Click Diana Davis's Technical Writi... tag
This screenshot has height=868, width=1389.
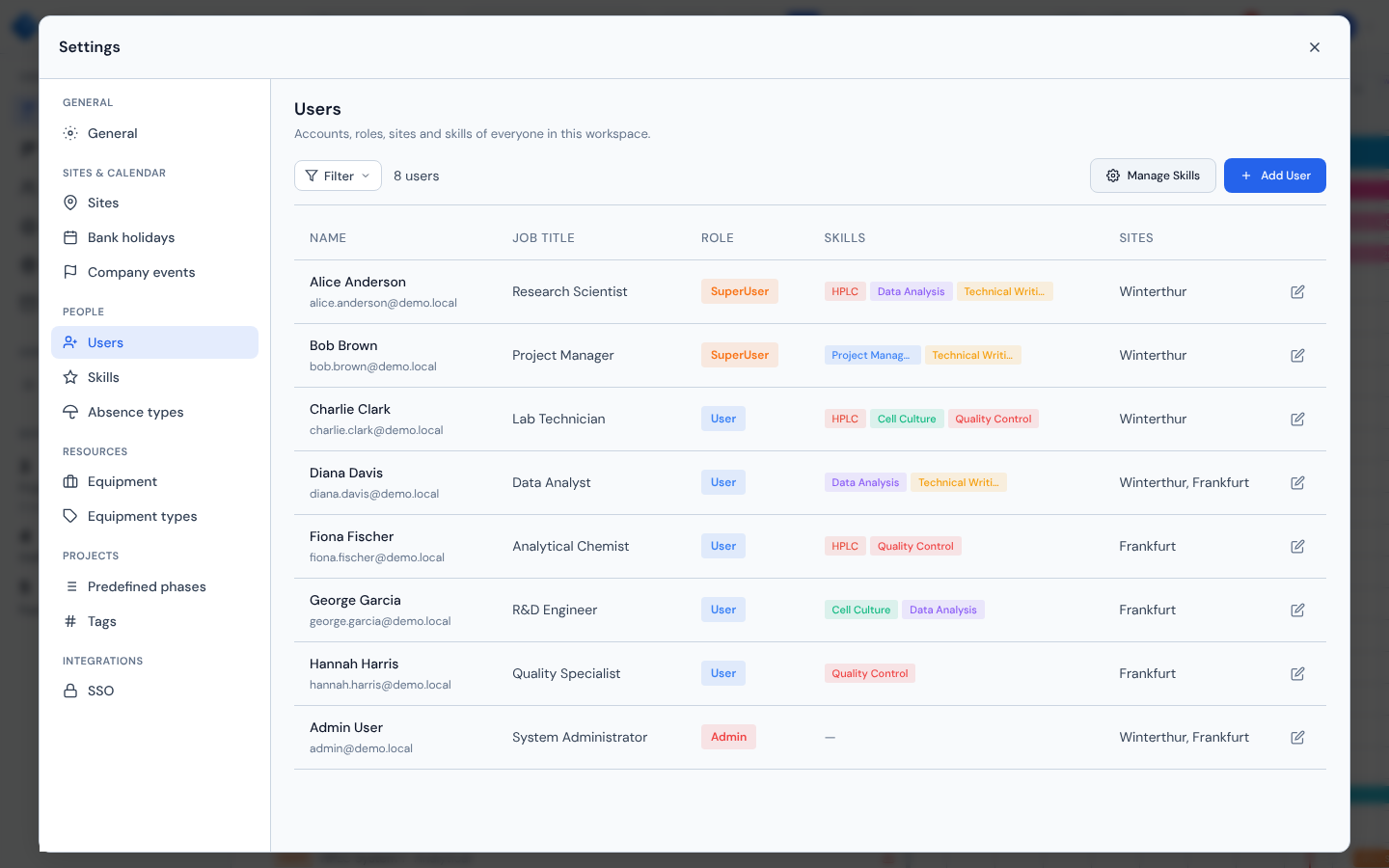(959, 482)
